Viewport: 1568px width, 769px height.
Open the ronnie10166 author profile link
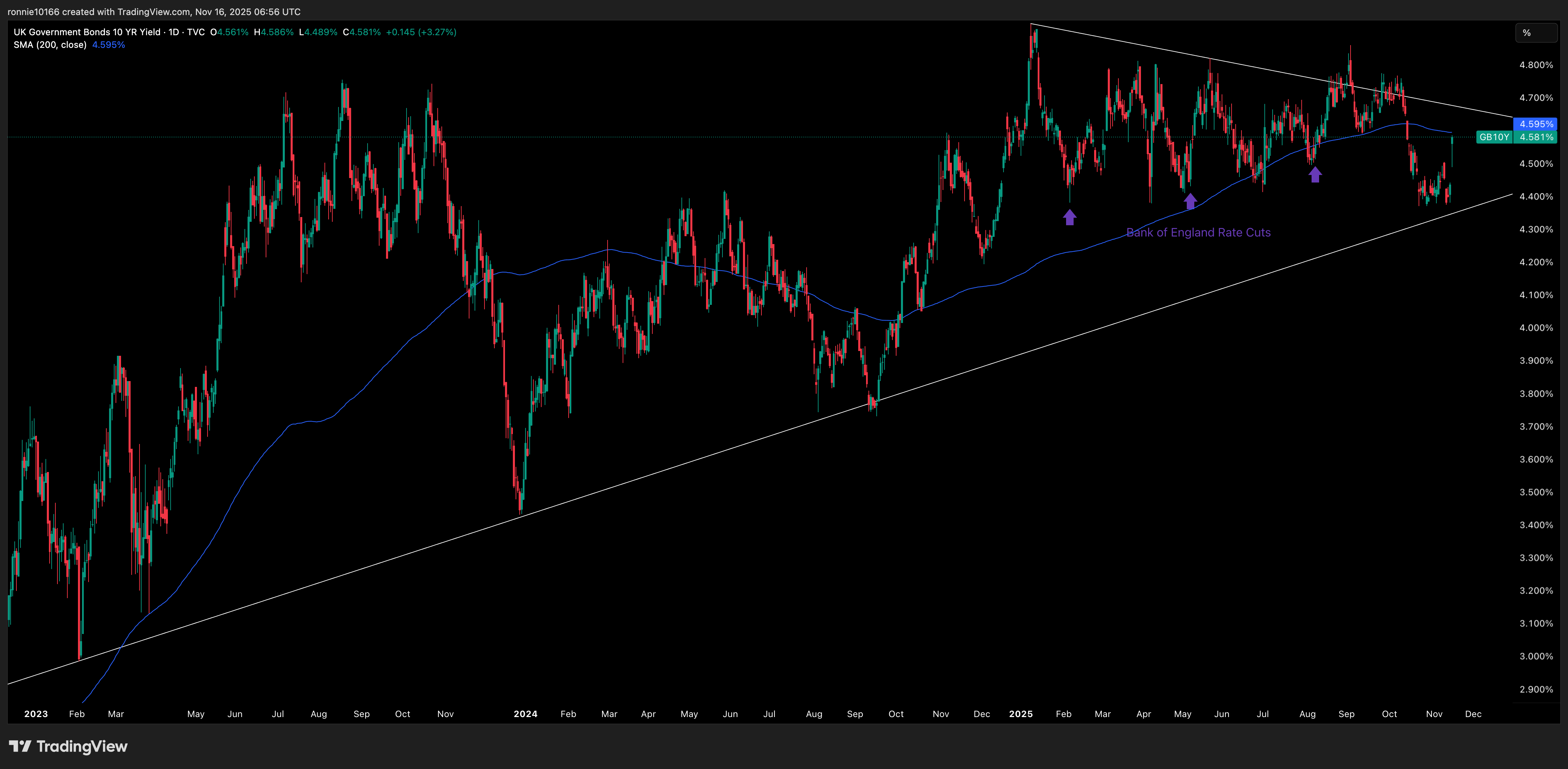pyautogui.click(x=34, y=11)
